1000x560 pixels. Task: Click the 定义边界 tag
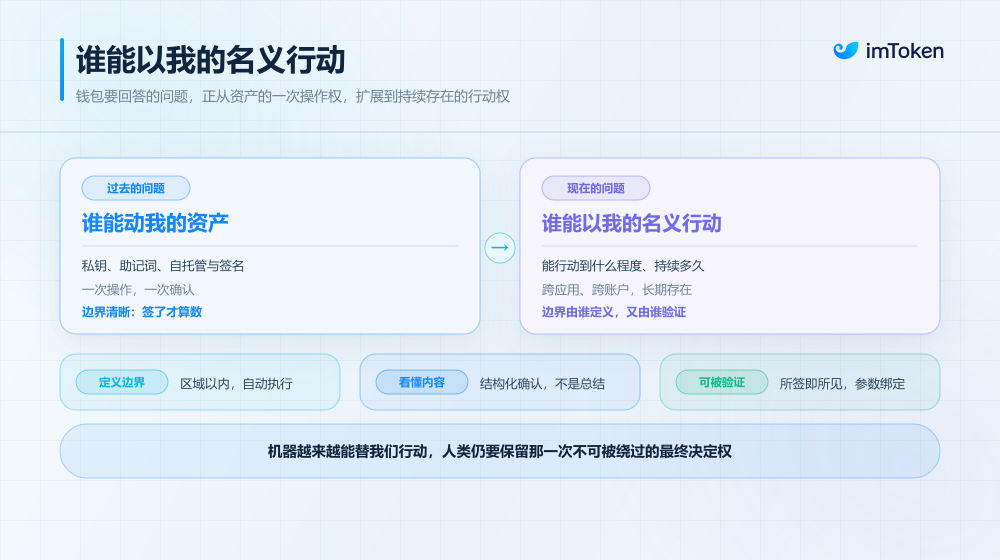(x=122, y=382)
